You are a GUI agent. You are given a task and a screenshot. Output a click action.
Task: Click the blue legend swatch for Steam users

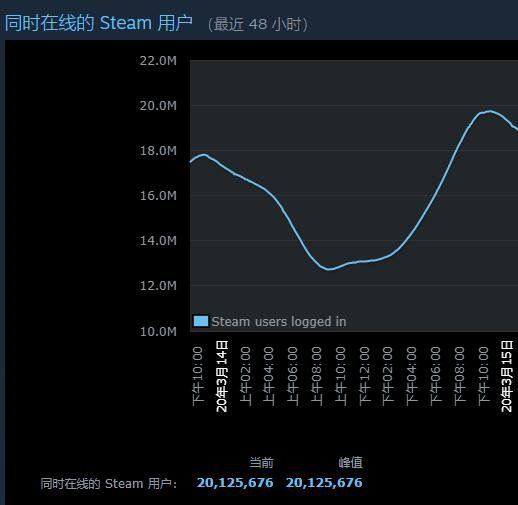(201, 321)
